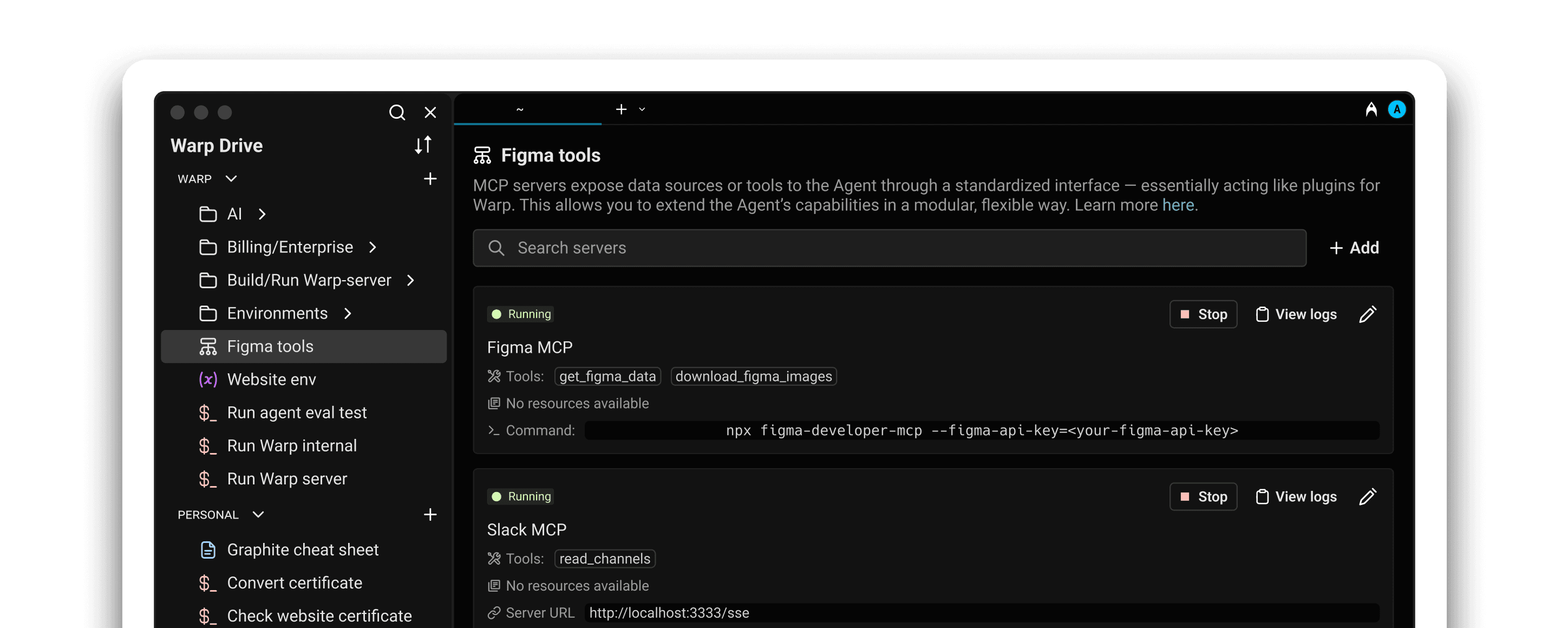The height and width of the screenshot is (628, 1568).
Task: Click the Add server button
Action: click(x=1354, y=247)
